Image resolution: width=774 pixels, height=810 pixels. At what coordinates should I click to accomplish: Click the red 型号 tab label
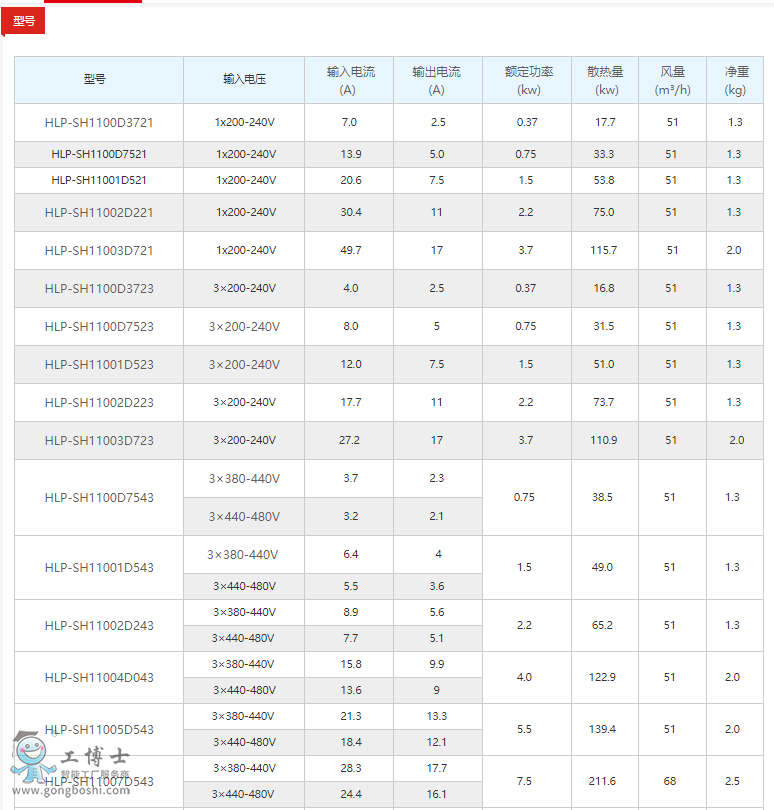[23, 21]
